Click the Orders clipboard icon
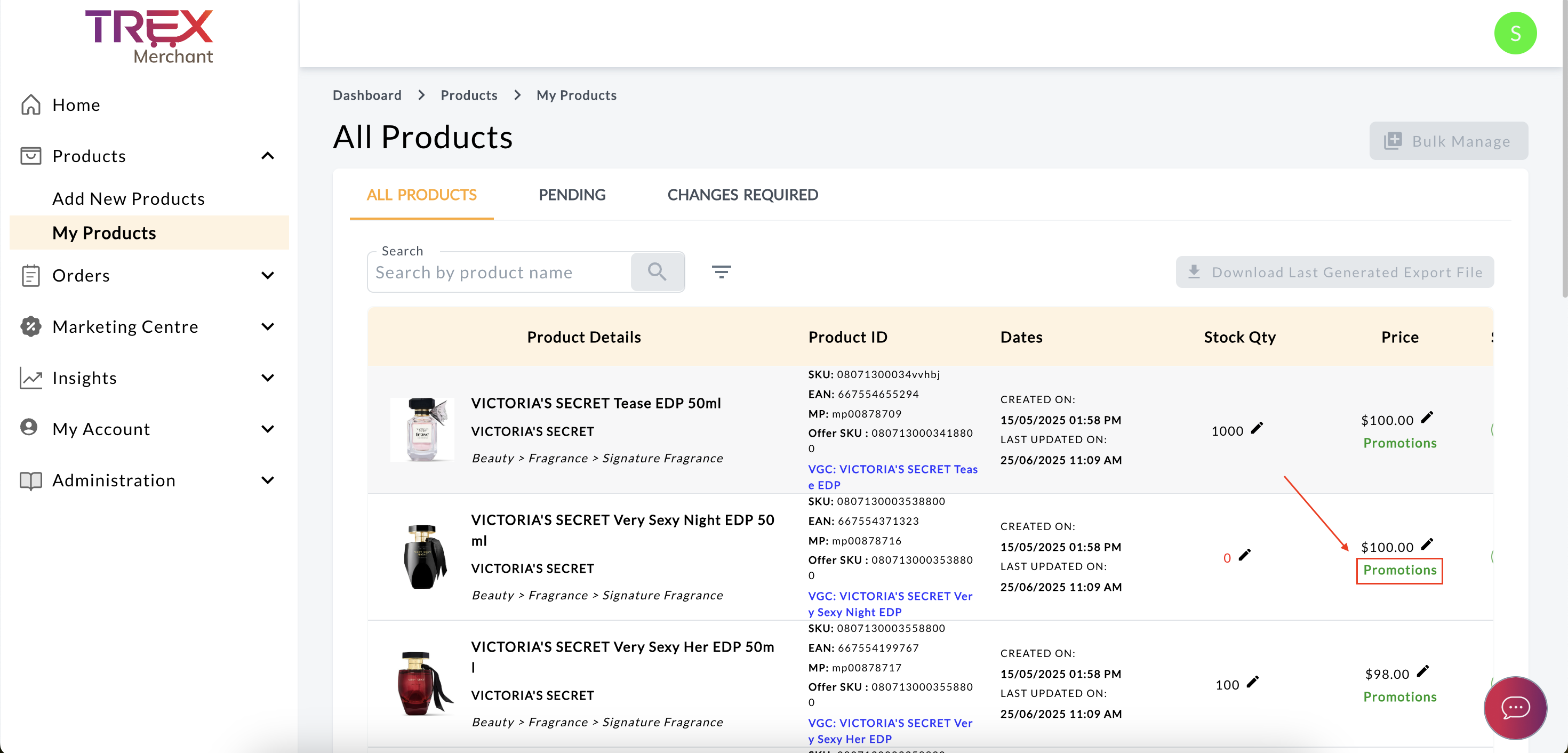Viewport: 1568px width, 753px height. pos(30,275)
